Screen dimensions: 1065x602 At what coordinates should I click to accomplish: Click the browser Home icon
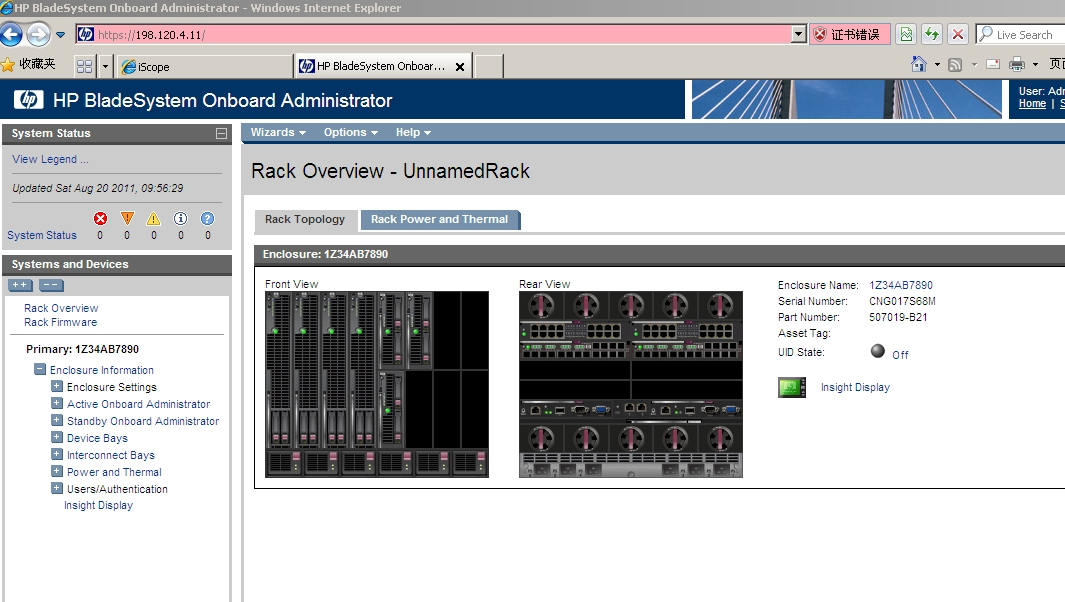[919, 64]
